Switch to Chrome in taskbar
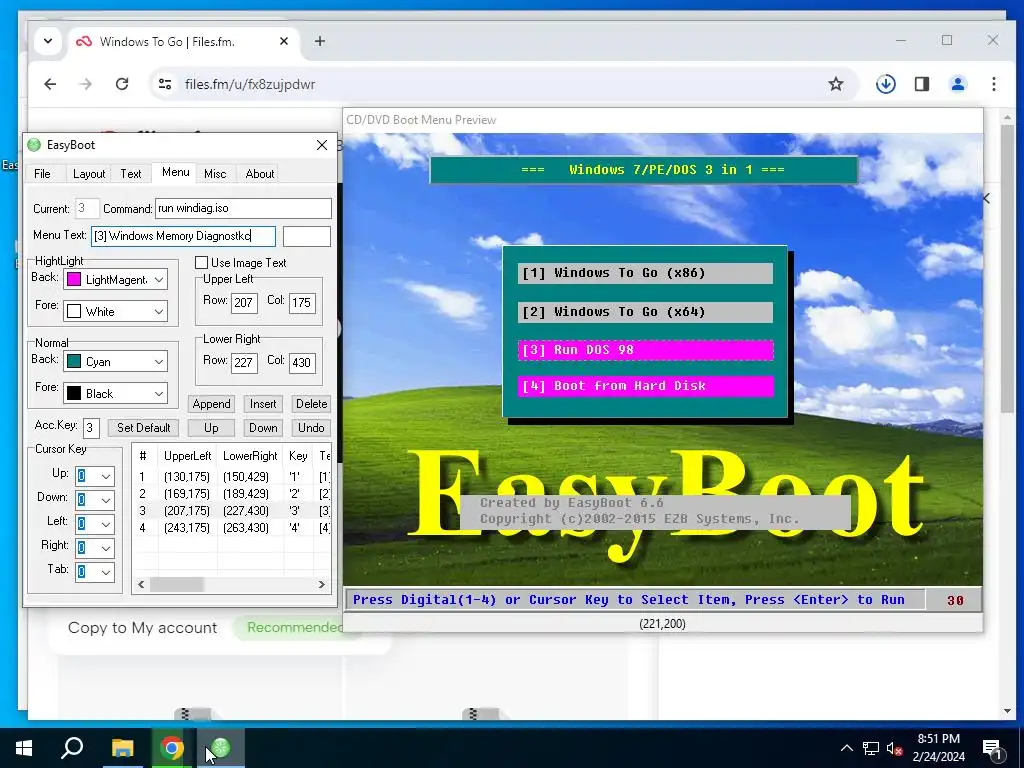This screenshot has width=1024, height=768. [x=172, y=748]
